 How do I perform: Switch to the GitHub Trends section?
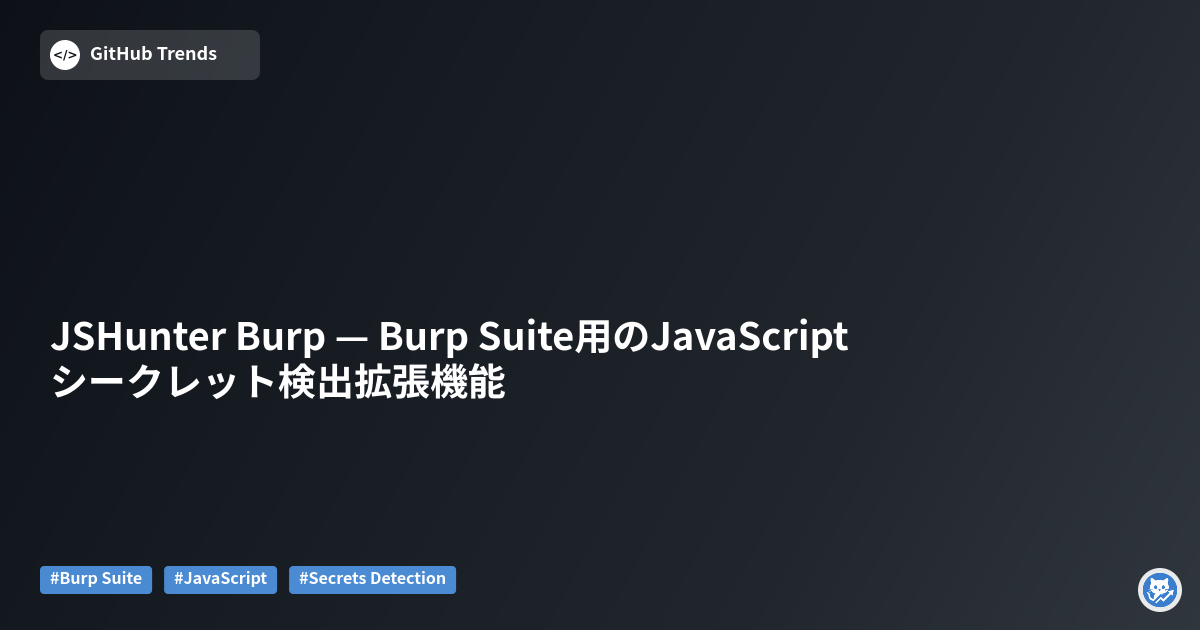150,54
